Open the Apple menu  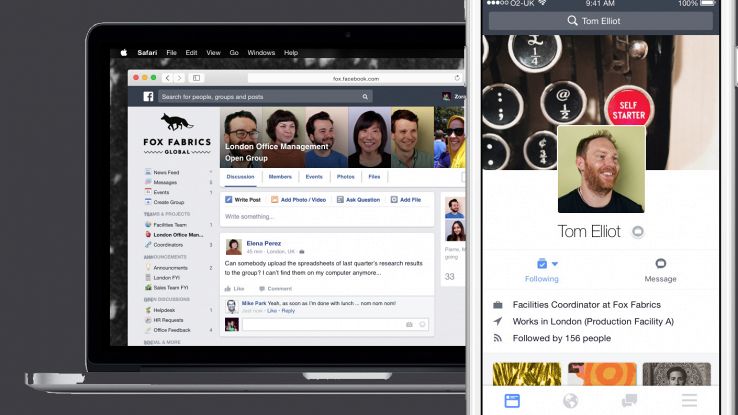124,53
